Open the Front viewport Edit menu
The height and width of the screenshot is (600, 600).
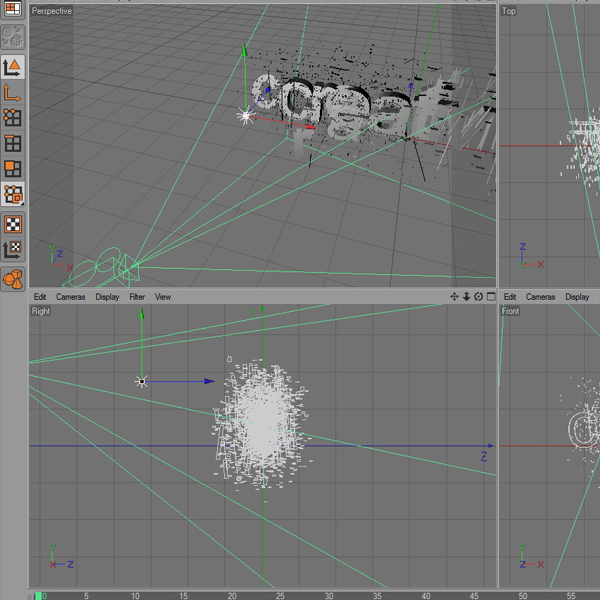(510, 297)
